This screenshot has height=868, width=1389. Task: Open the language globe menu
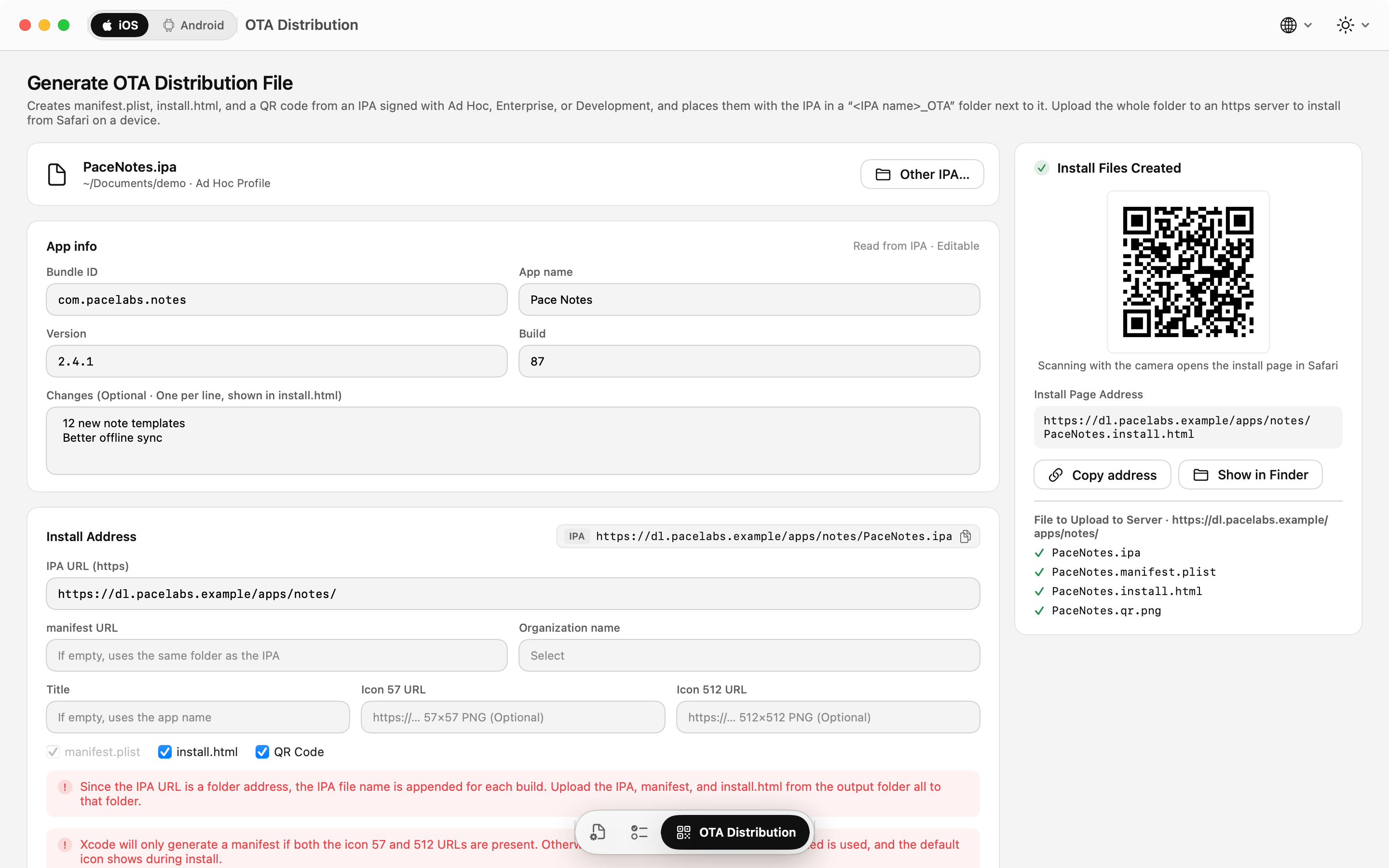click(x=1295, y=25)
